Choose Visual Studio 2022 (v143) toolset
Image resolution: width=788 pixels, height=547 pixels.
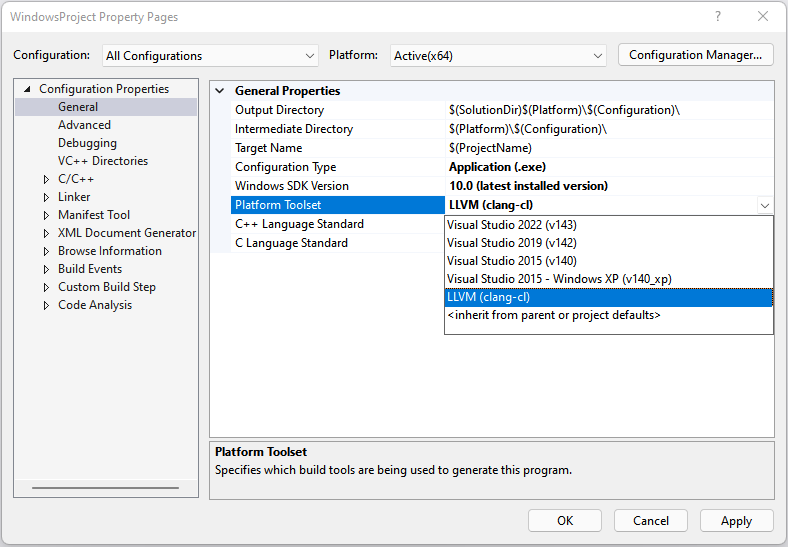609,225
